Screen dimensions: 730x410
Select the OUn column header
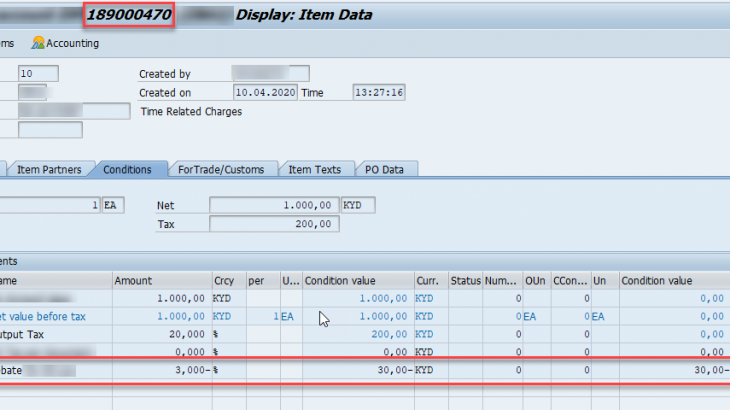tap(537, 281)
